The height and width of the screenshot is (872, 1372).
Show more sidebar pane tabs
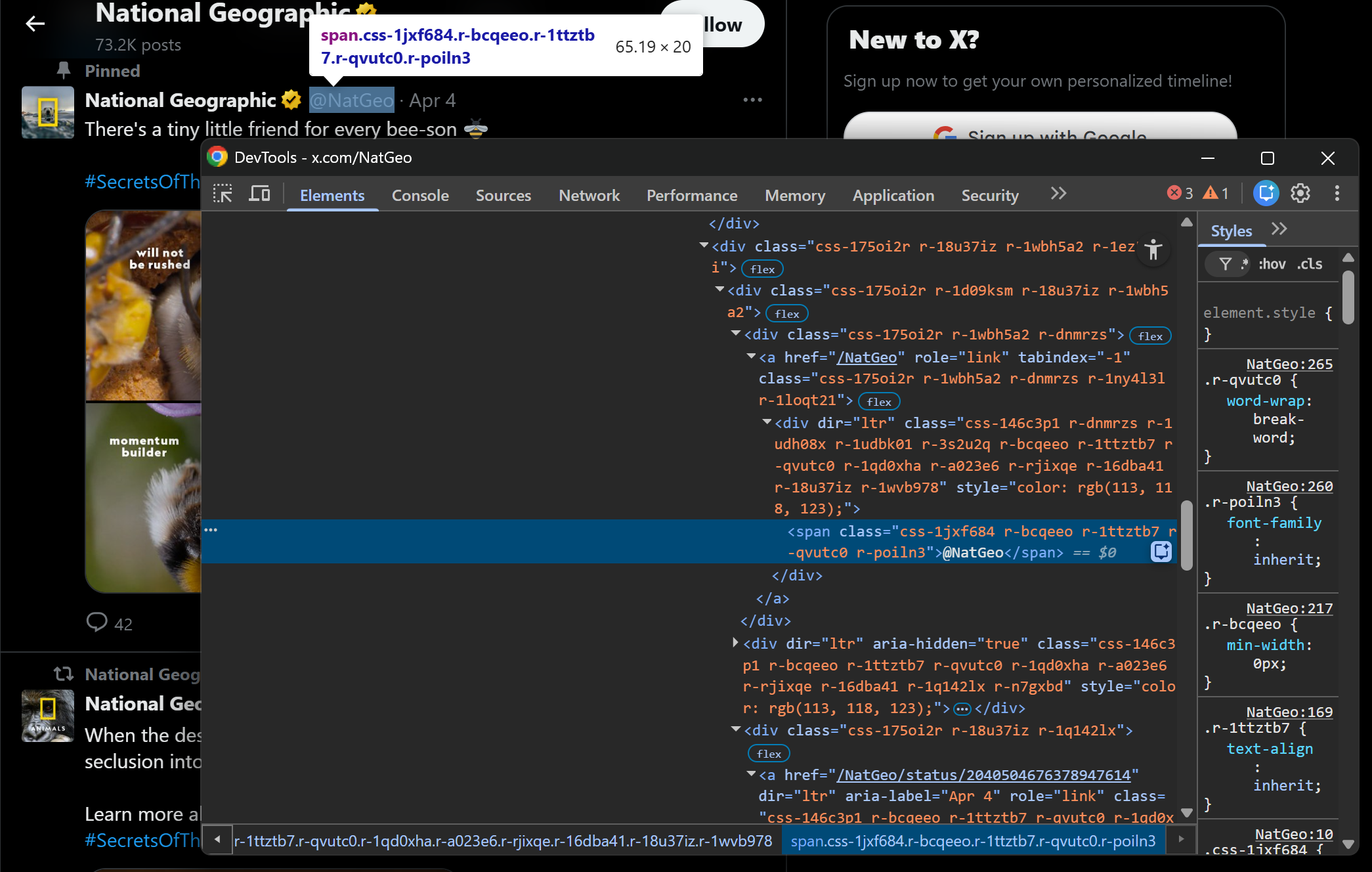[1279, 229]
